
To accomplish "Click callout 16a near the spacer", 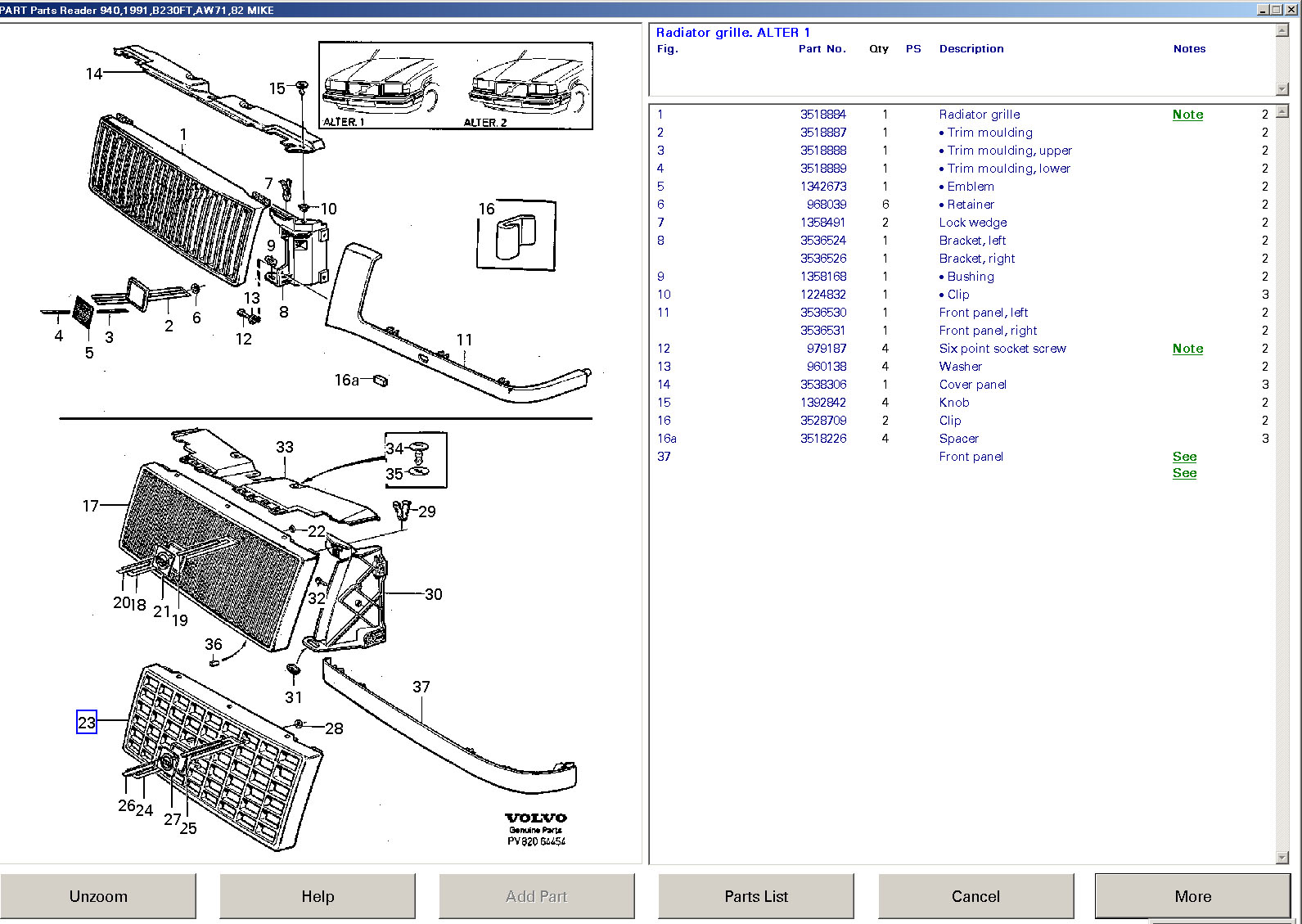I will point(347,380).
